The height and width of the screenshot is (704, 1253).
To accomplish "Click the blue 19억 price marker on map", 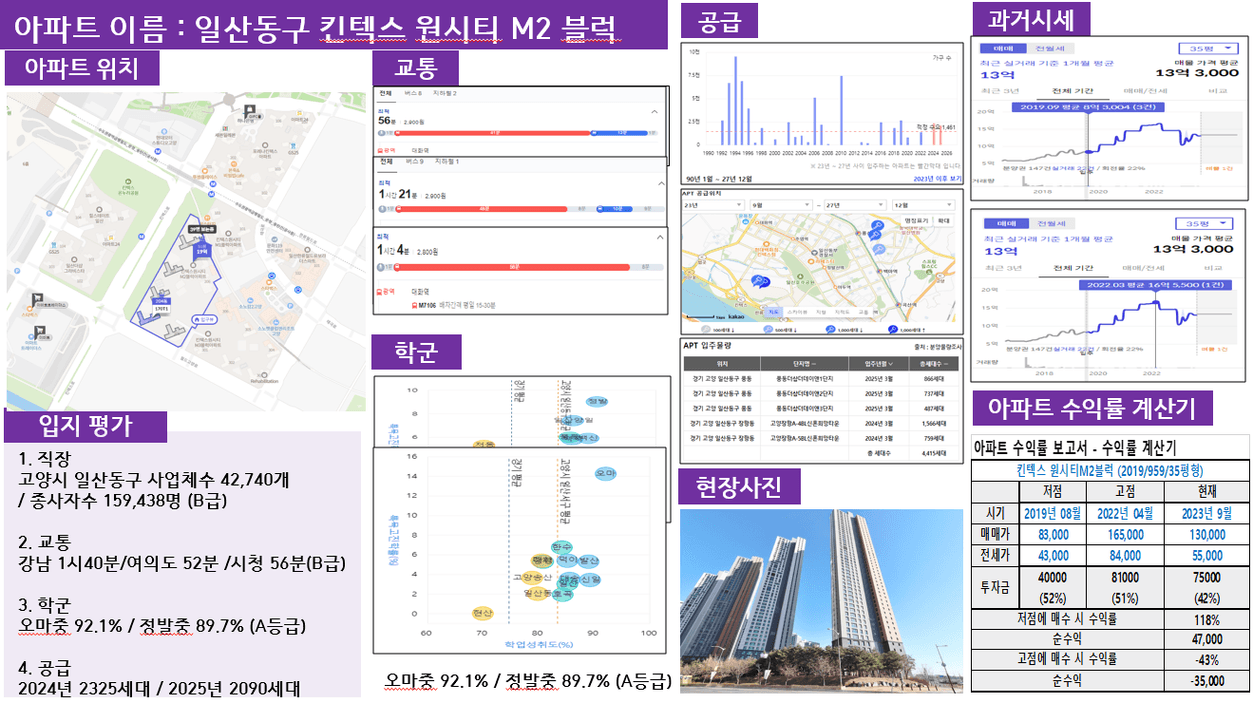I will 202,249.
